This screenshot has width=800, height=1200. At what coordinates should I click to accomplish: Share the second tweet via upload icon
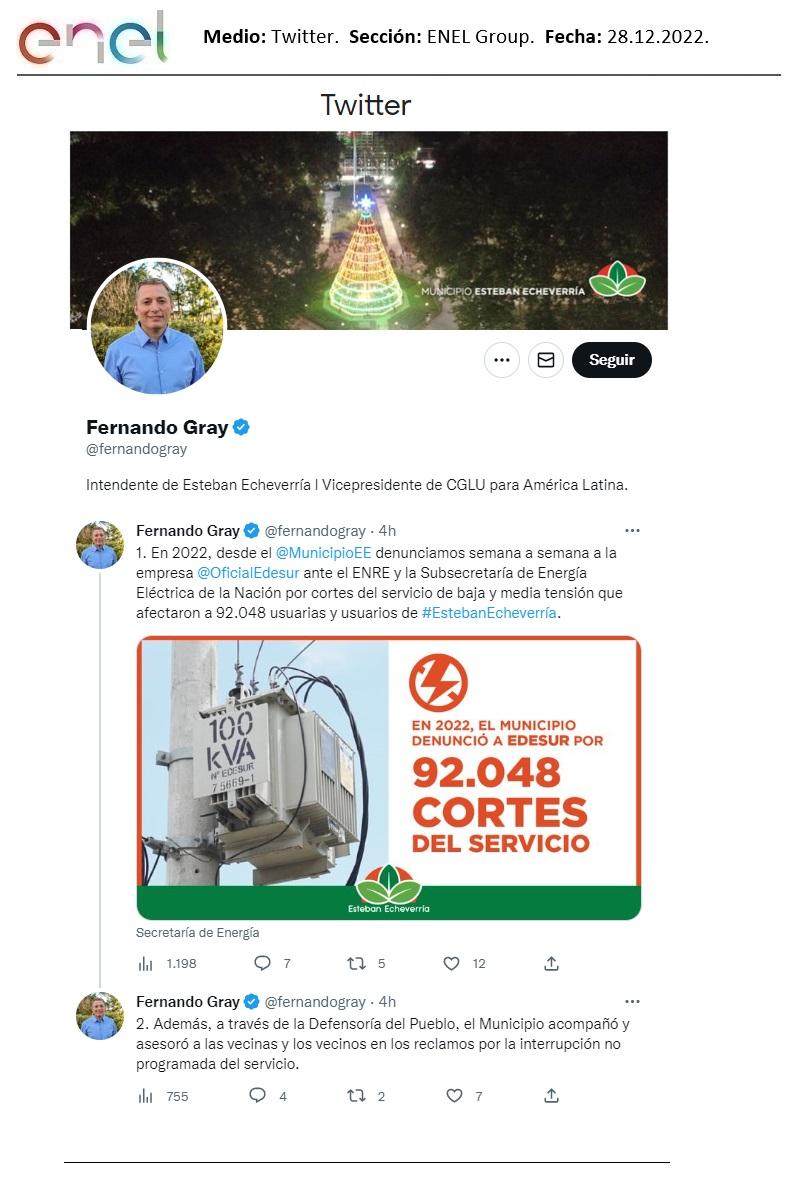551,1096
